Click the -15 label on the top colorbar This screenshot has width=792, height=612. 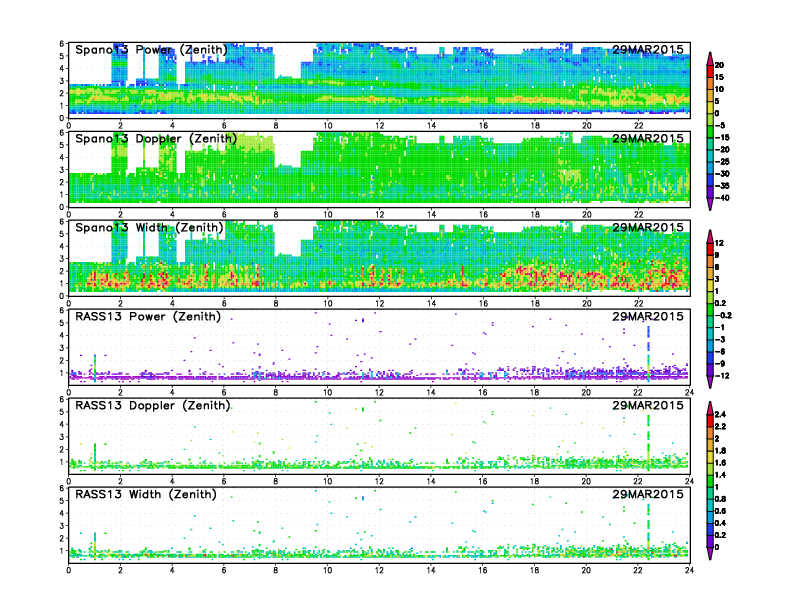[722, 137]
